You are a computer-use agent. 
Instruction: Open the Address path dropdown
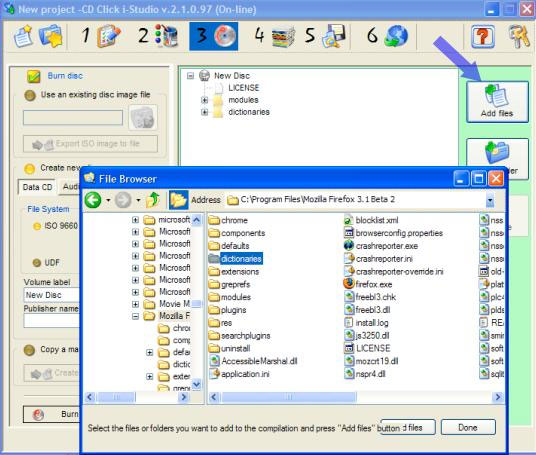point(490,200)
